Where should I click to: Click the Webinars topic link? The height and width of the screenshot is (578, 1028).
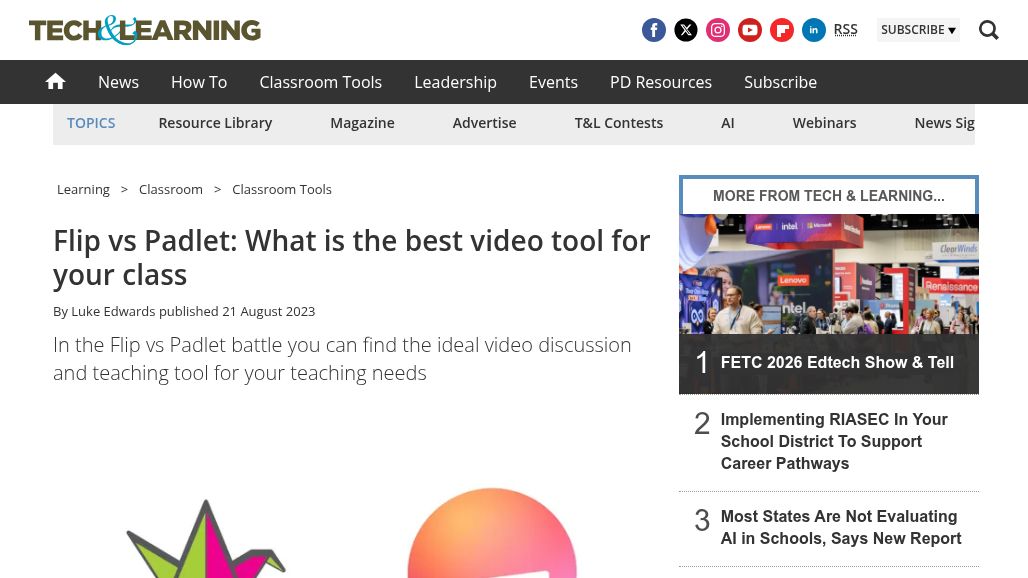click(824, 122)
